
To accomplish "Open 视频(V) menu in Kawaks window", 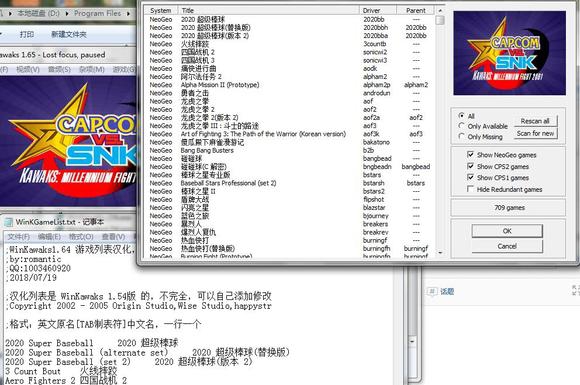I will click(28, 70).
